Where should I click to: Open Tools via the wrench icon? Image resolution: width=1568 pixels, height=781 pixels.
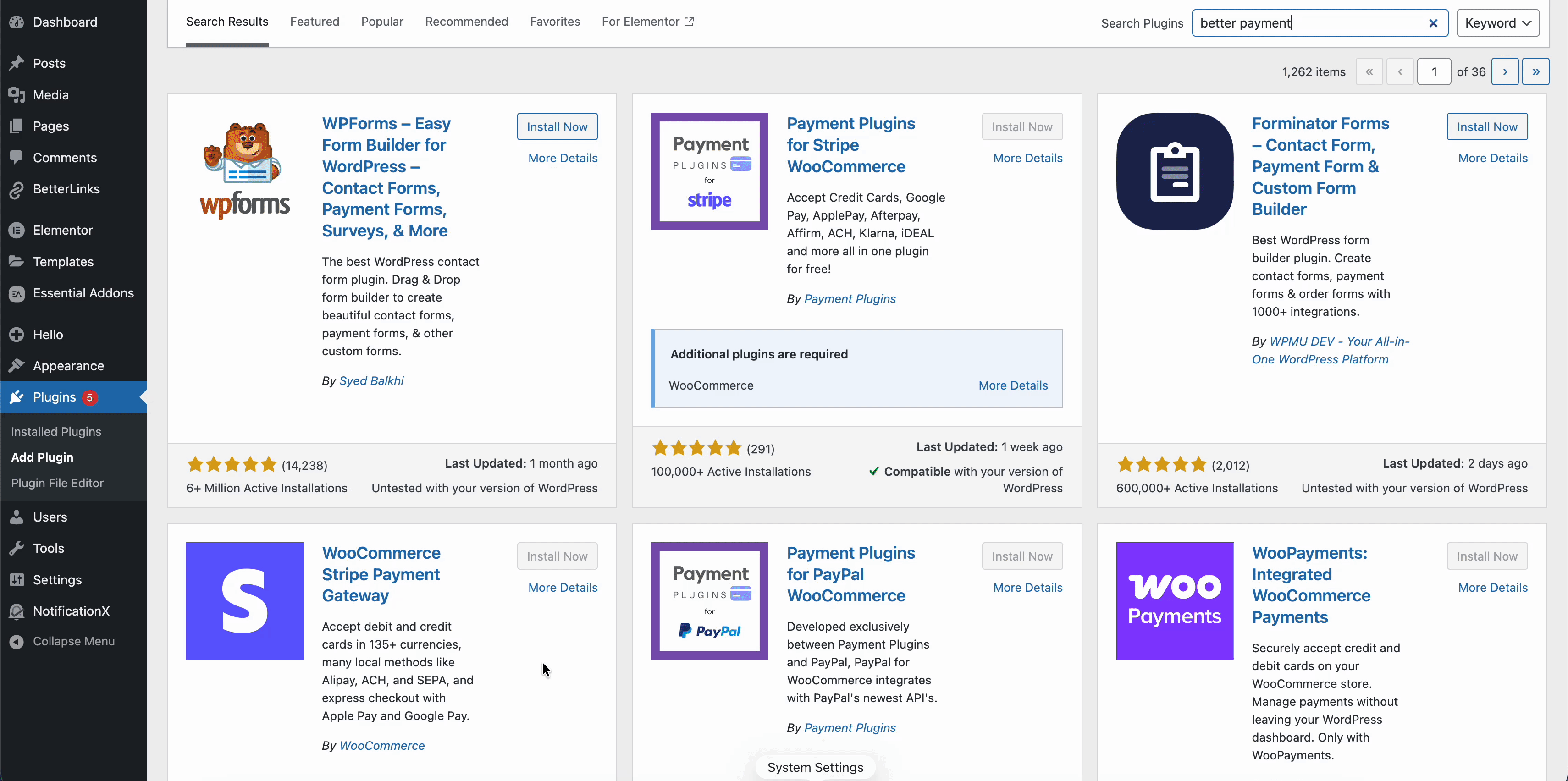click(17, 548)
